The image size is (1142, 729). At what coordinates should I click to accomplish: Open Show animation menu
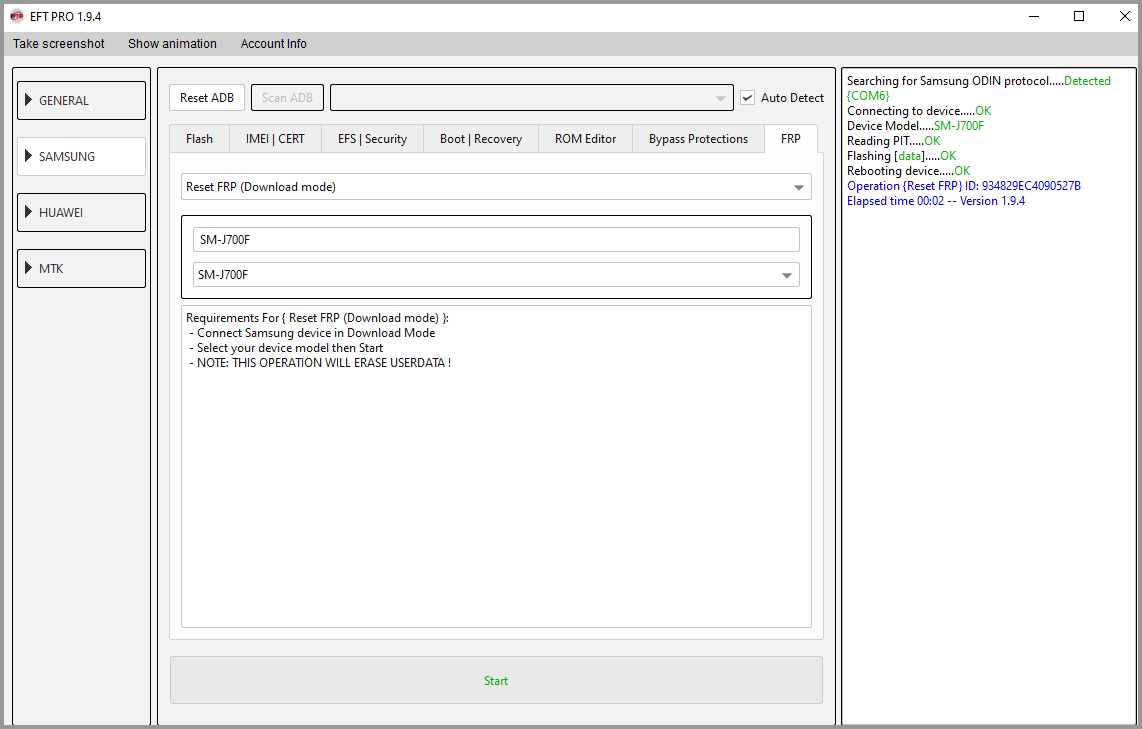(172, 44)
